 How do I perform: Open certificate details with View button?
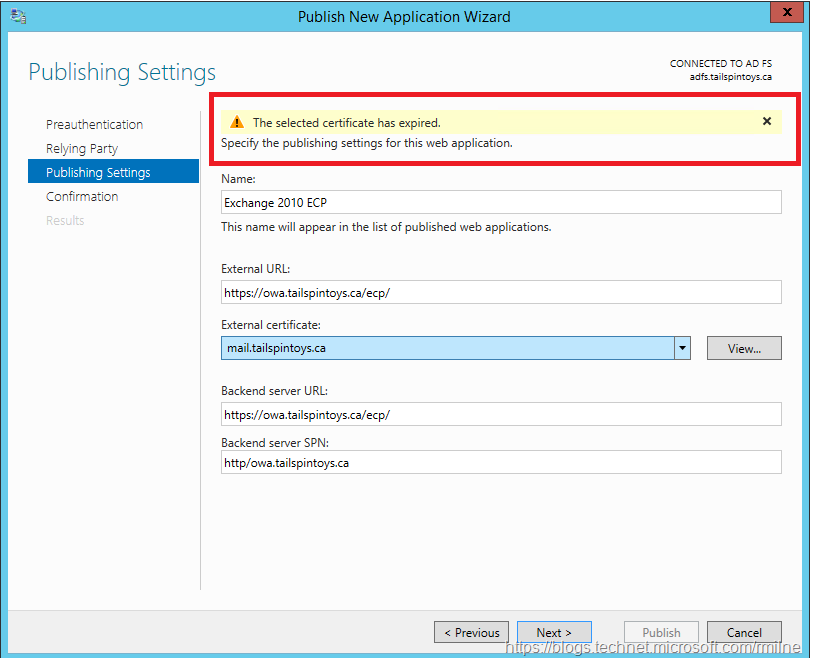point(744,348)
